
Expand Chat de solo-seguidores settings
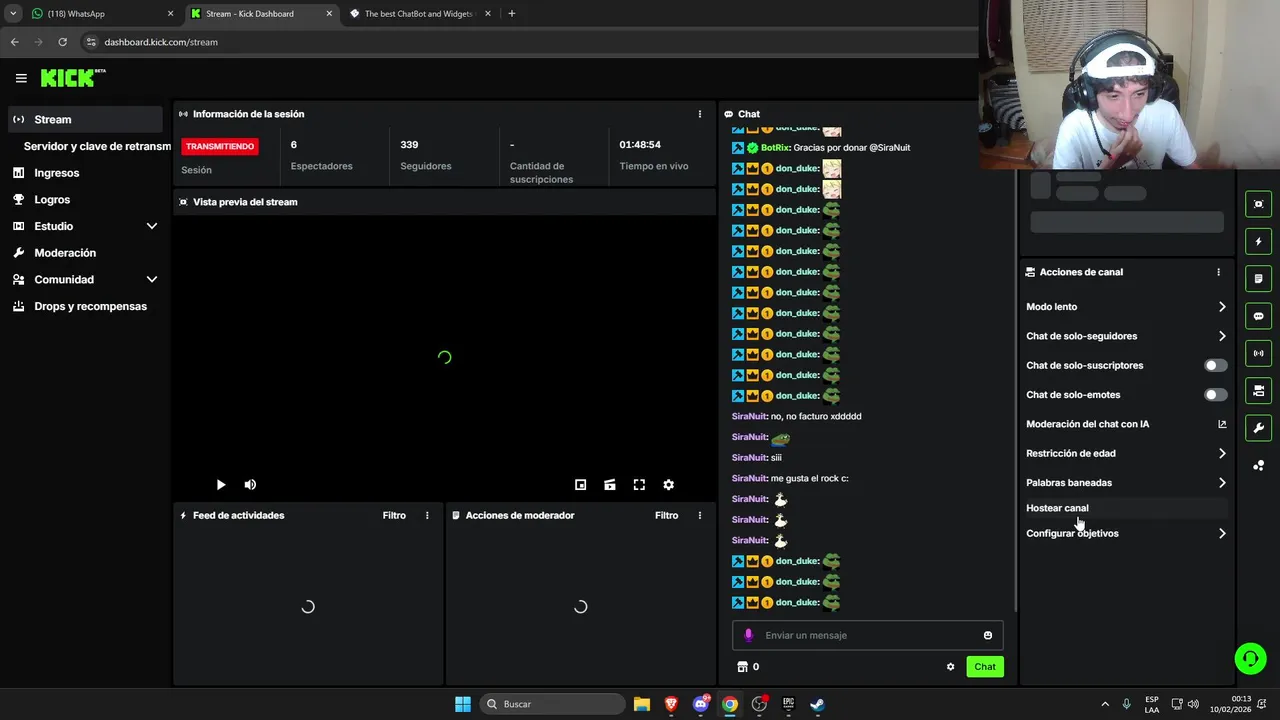point(1126,336)
